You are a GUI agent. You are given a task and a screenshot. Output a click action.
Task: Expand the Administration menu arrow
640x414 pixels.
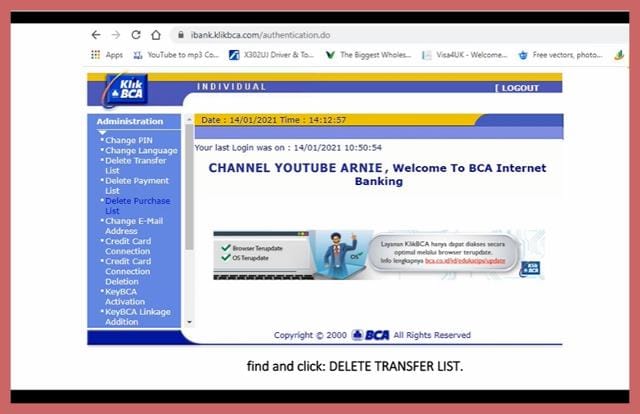[x=101, y=132]
